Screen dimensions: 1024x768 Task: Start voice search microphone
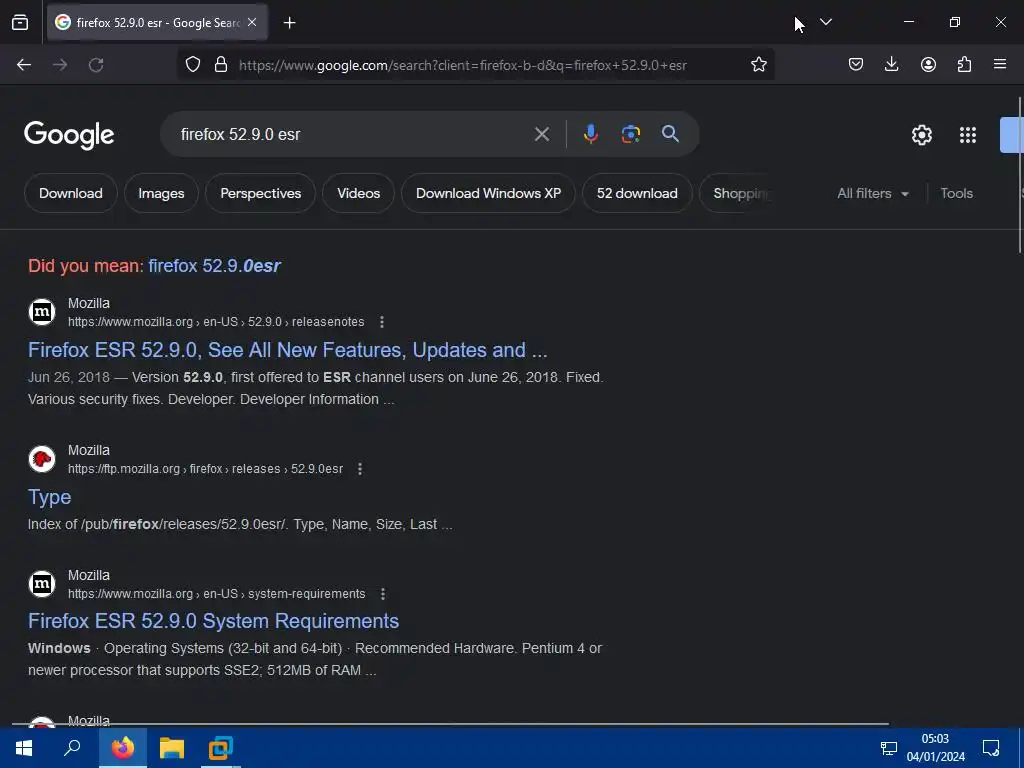point(590,134)
